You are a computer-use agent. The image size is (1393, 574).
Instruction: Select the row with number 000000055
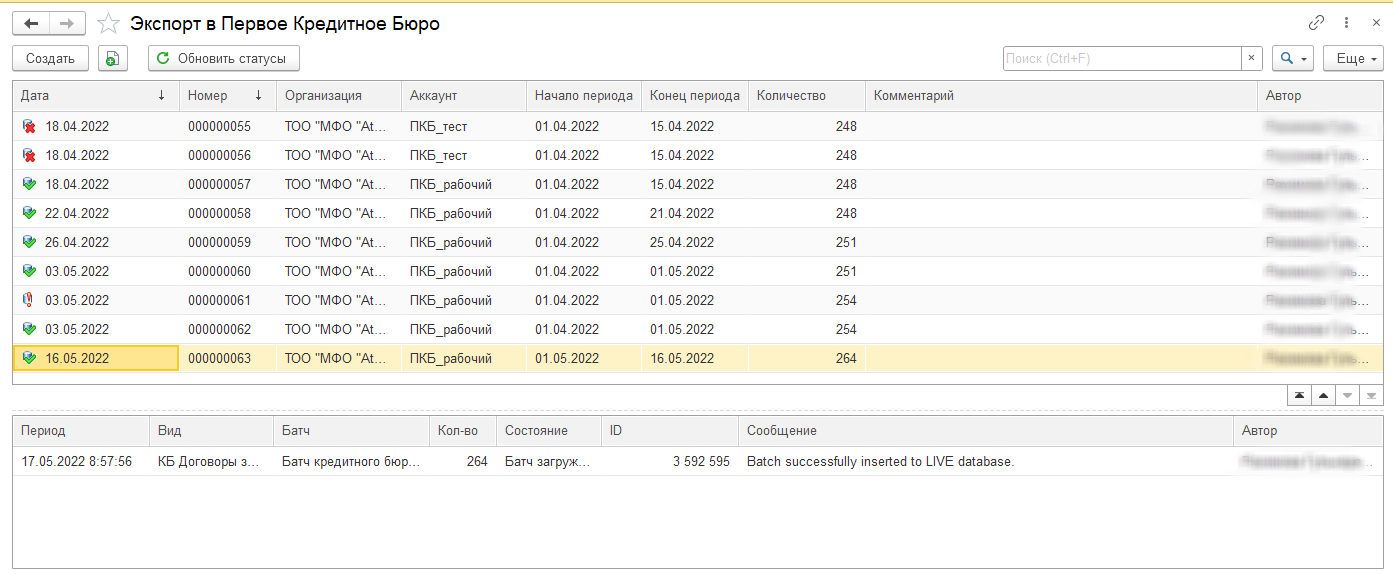pos(698,127)
